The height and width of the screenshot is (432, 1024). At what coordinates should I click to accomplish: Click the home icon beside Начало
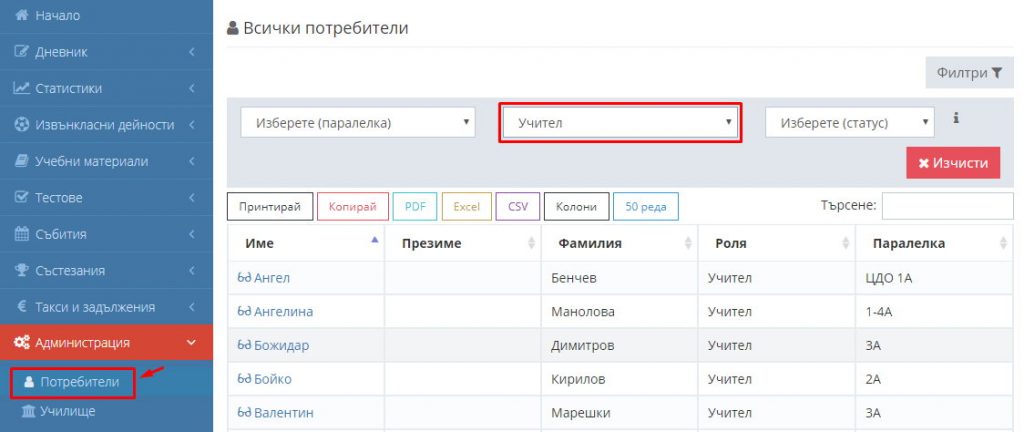click(x=22, y=15)
